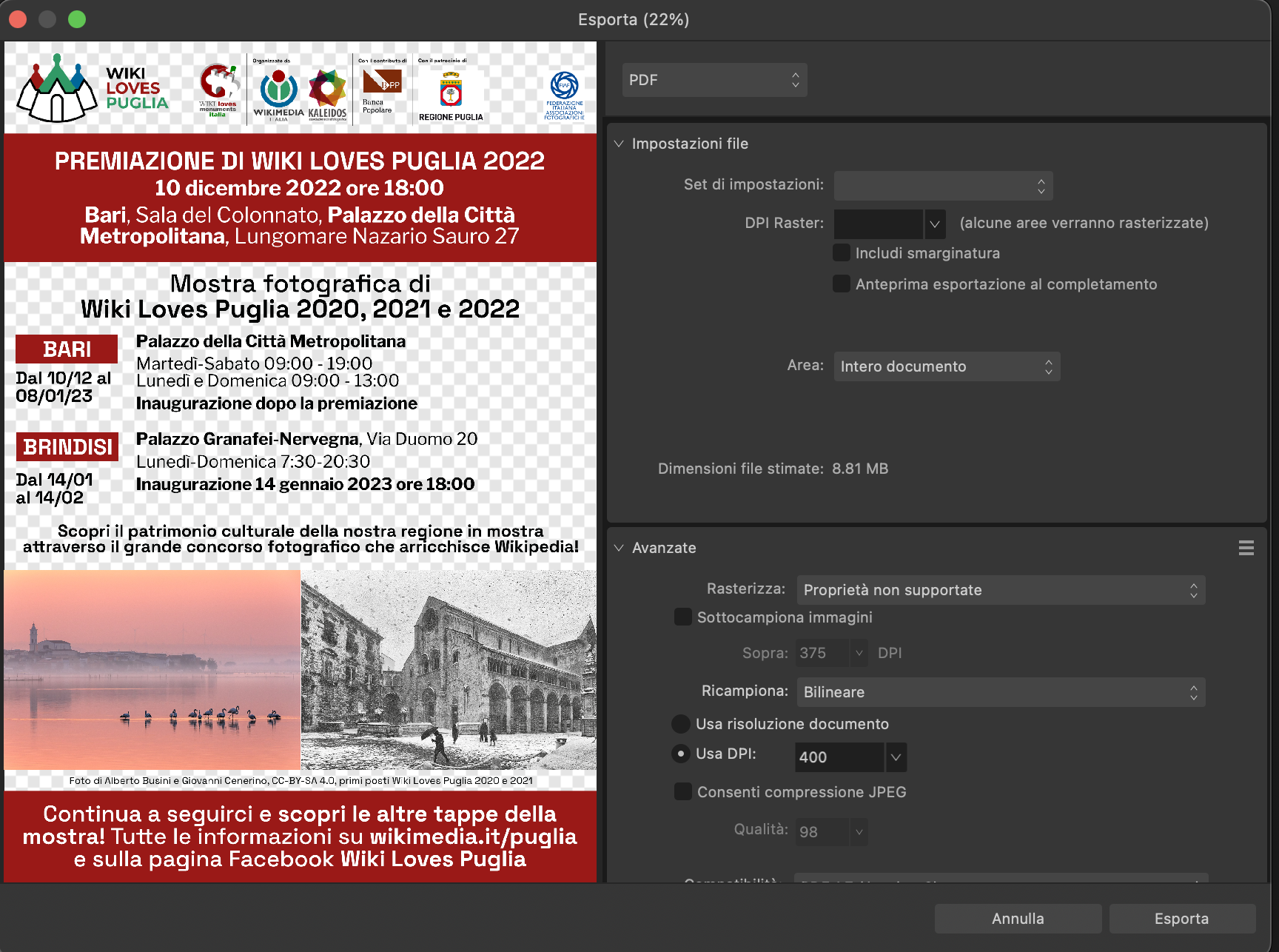Image resolution: width=1279 pixels, height=952 pixels.
Task: Click the Kaleidos logo in preview
Action: tap(327, 94)
